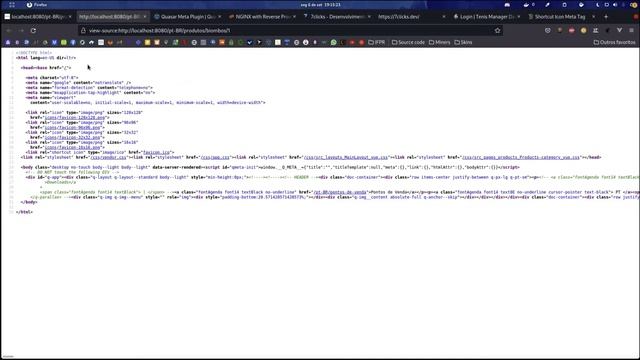Switch to the NGINX with Reverse Proxy tab
The image size is (640, 360).
[262, 17]
